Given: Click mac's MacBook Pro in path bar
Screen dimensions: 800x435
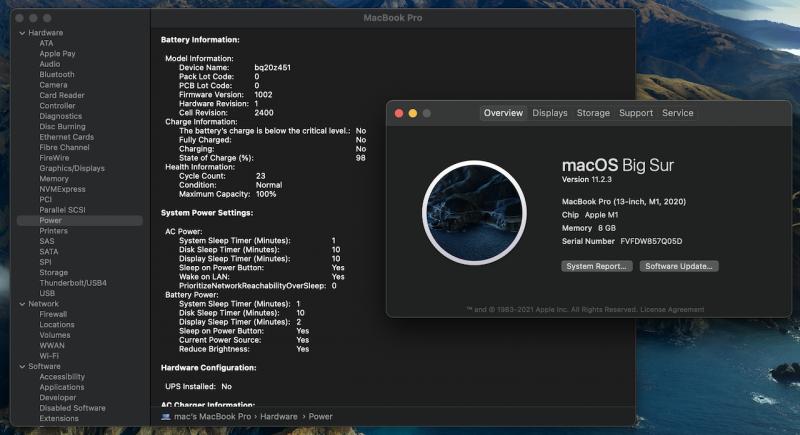Looking at the screenshot, I should point(212,417).
